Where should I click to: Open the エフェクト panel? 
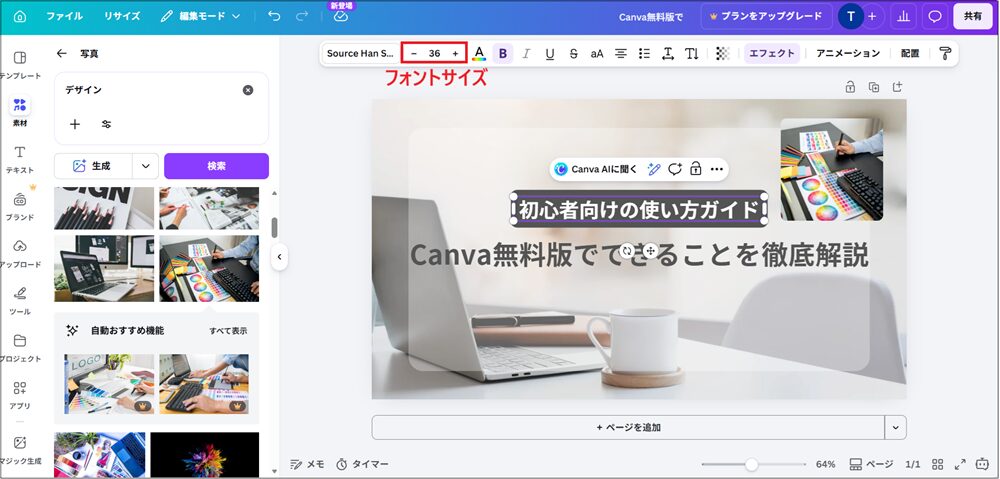772,54
